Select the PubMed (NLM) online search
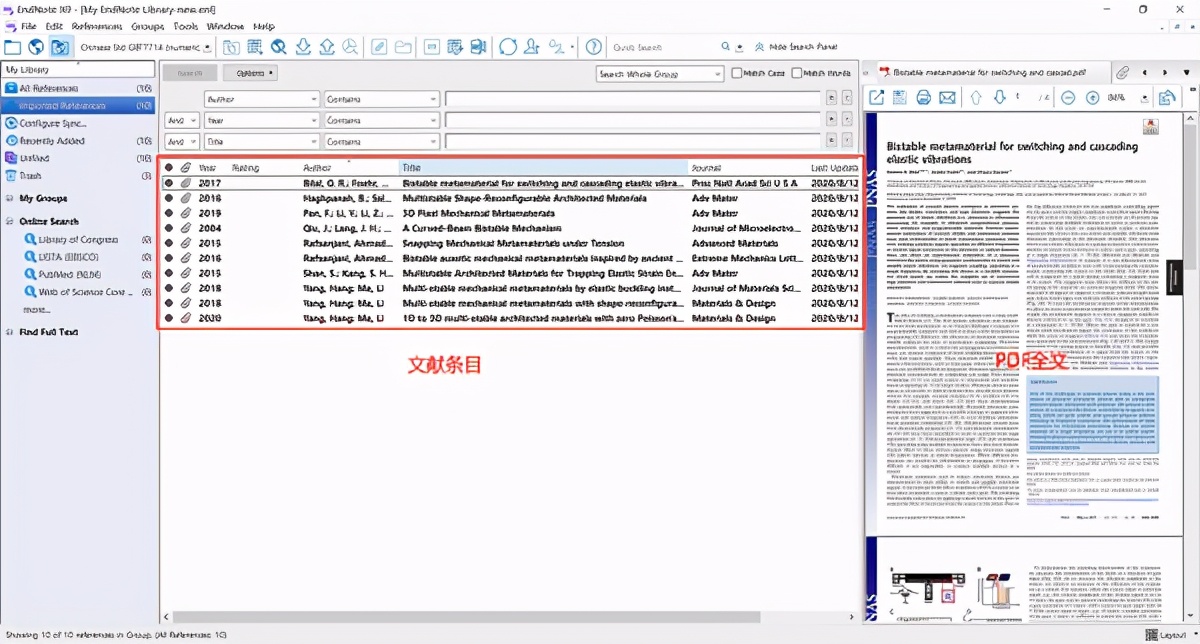 [70, 273]
